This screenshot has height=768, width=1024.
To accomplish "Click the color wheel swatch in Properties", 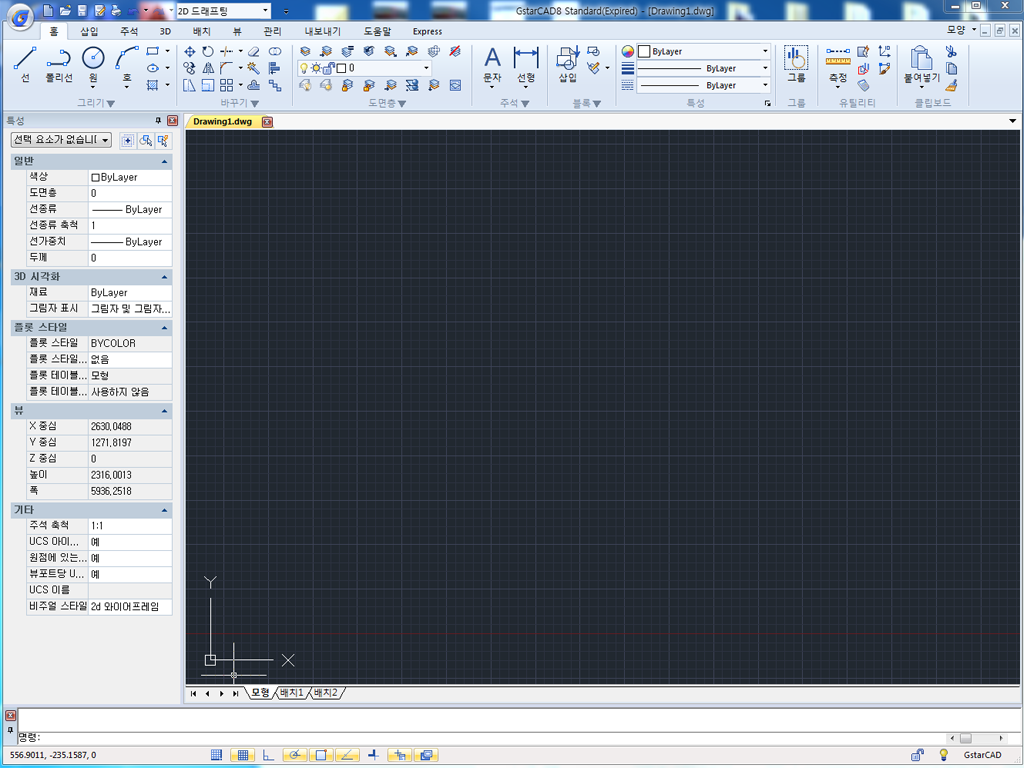I will pyautogui.click(x=628, y=52).
